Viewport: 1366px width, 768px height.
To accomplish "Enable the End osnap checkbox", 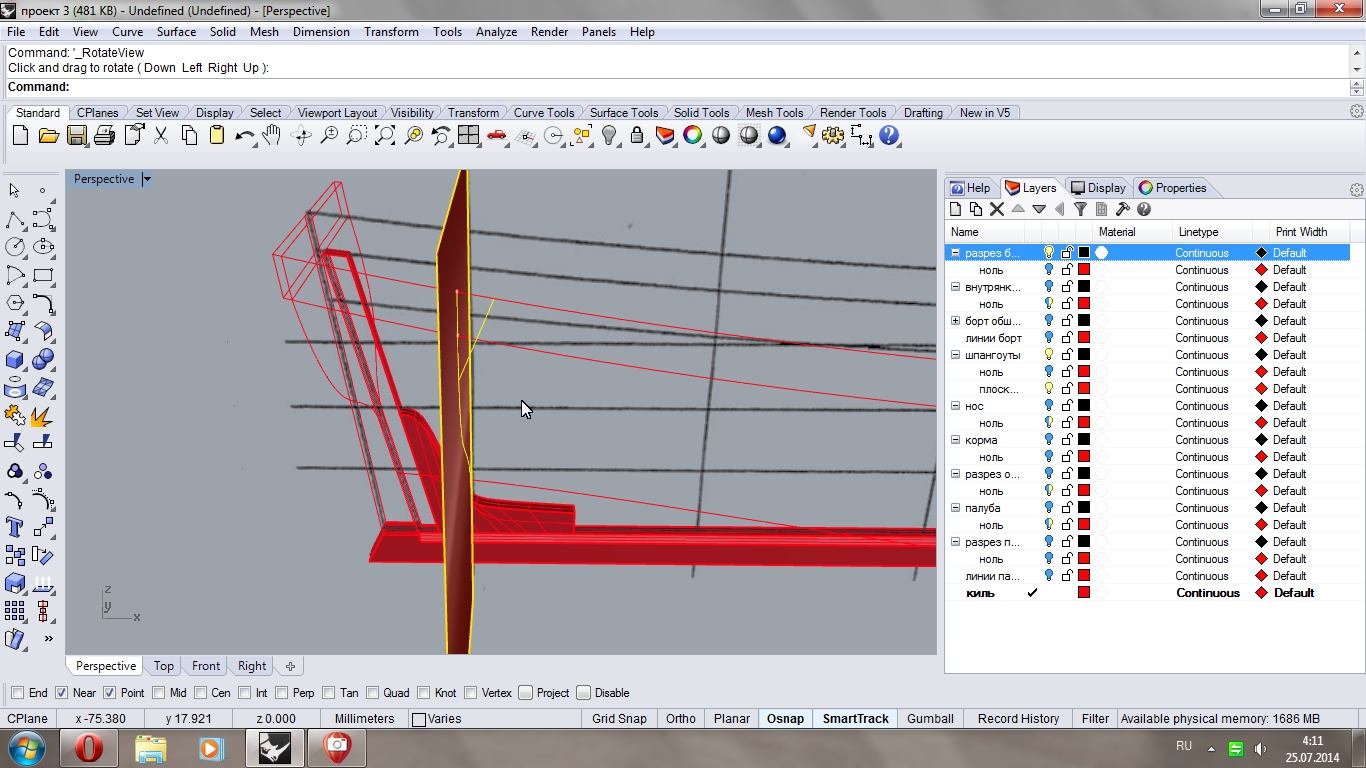I will (x=18, y=693).
